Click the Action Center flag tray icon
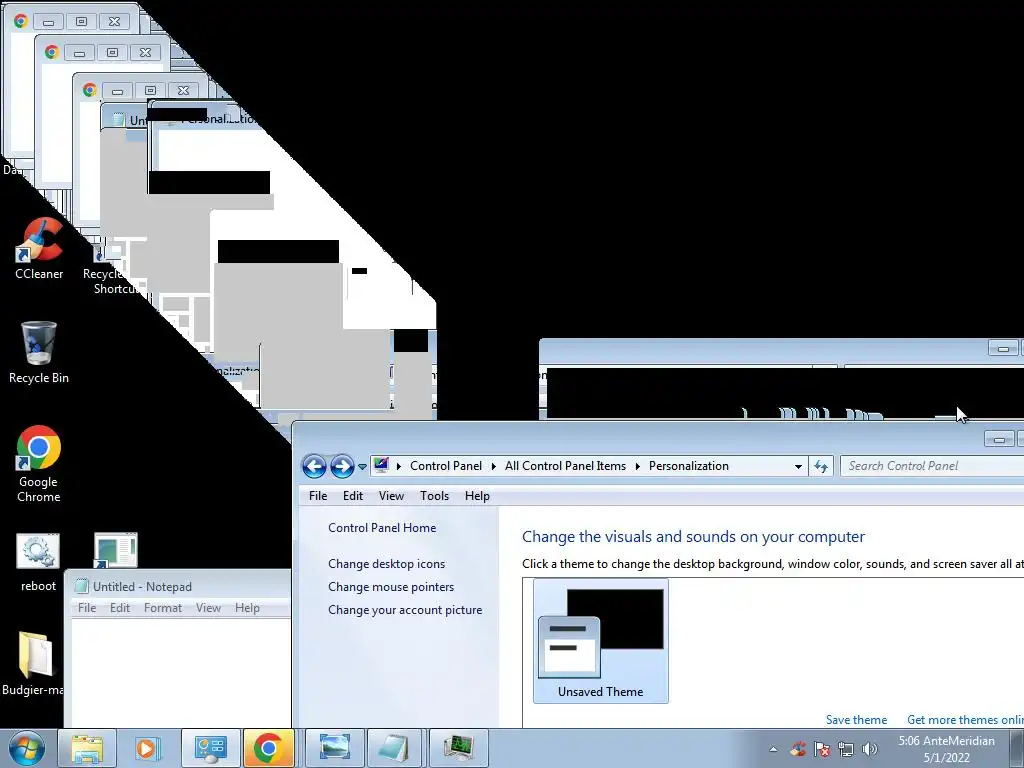 (822, 749)
